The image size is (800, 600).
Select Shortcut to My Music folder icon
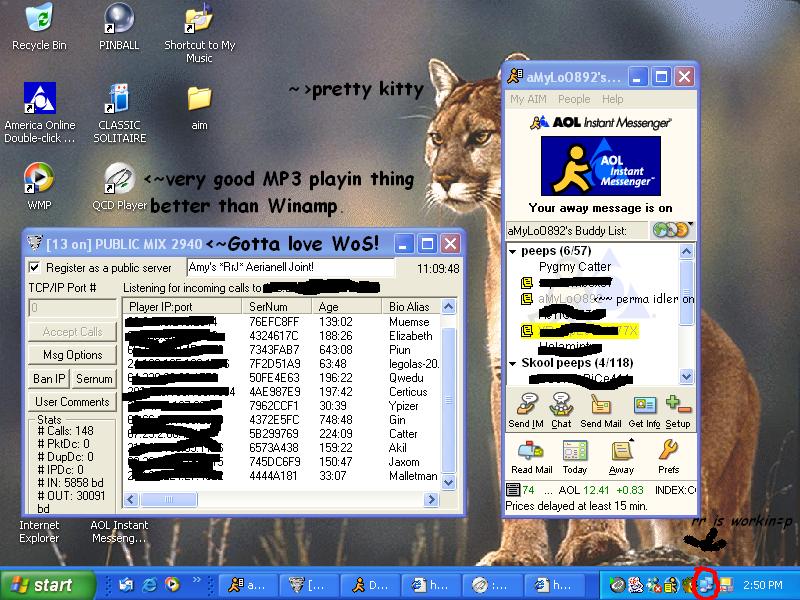tap(199, 17)
